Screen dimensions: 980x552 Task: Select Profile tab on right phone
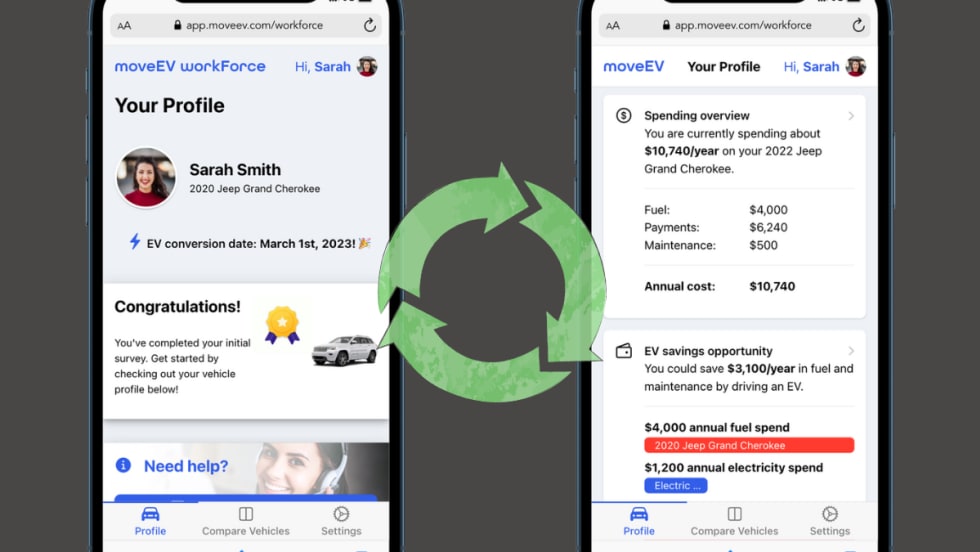click(x=638, y=520)
